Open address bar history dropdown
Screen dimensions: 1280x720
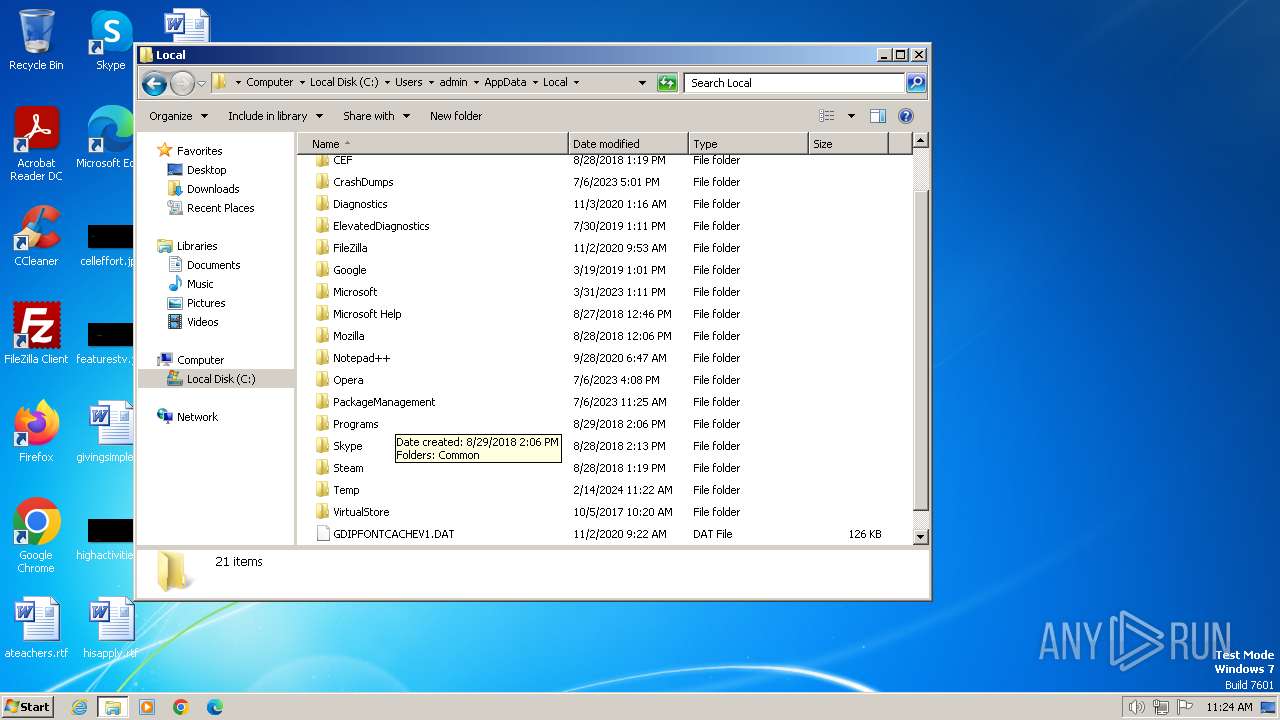click(x=642, y=83)
